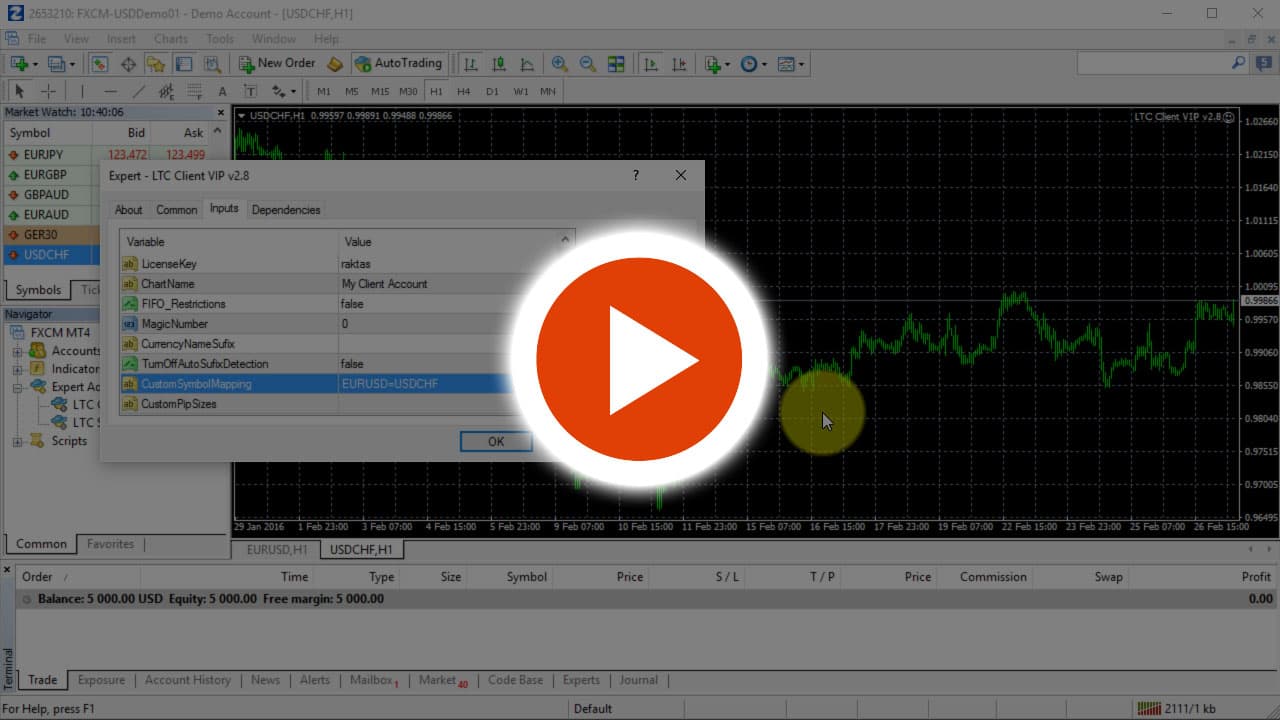
Task: Open the Templates dropdown
Action: [x=791, y=63]
